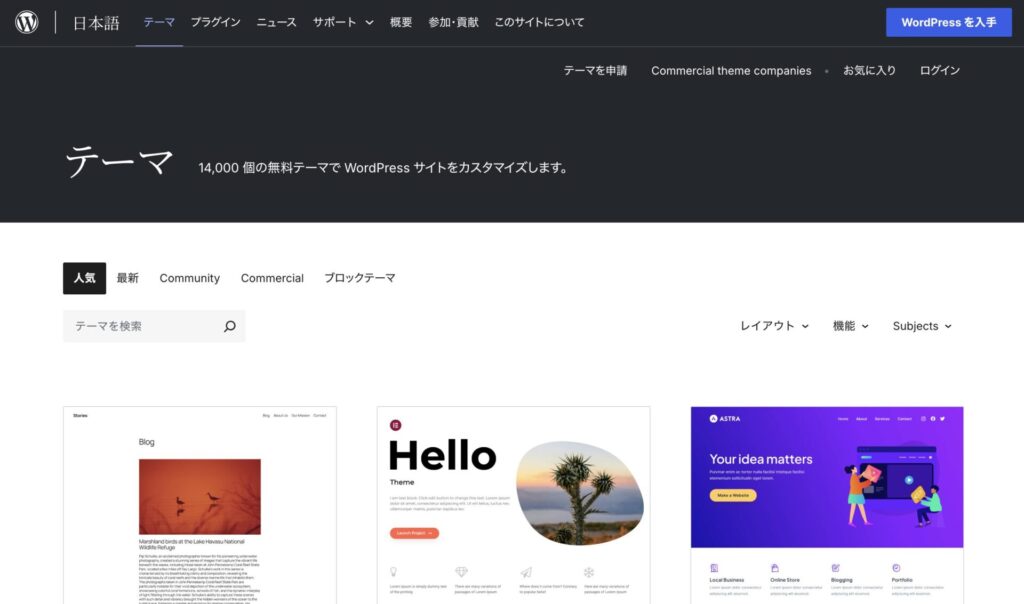This screenshot has width=1024, height=604.
Task: Click the Astra logo in the theme preview
Action: (725, 419)
